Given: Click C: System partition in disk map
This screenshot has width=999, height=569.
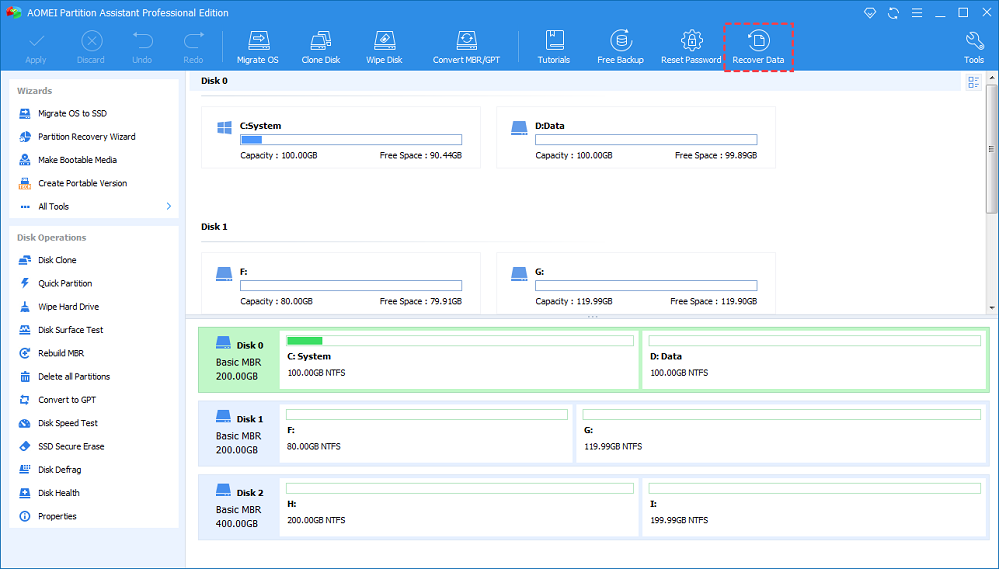Looking at the screenshot, I should pos(459,360).
